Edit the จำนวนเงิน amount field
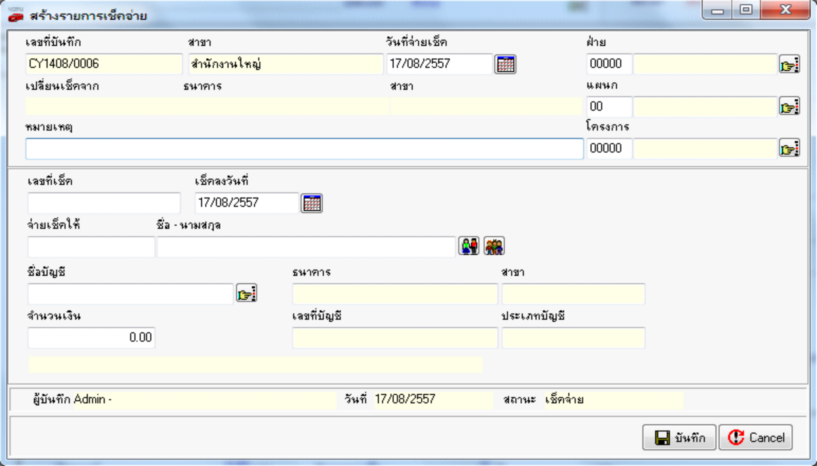The image size is (817, 466). [91, 338]
